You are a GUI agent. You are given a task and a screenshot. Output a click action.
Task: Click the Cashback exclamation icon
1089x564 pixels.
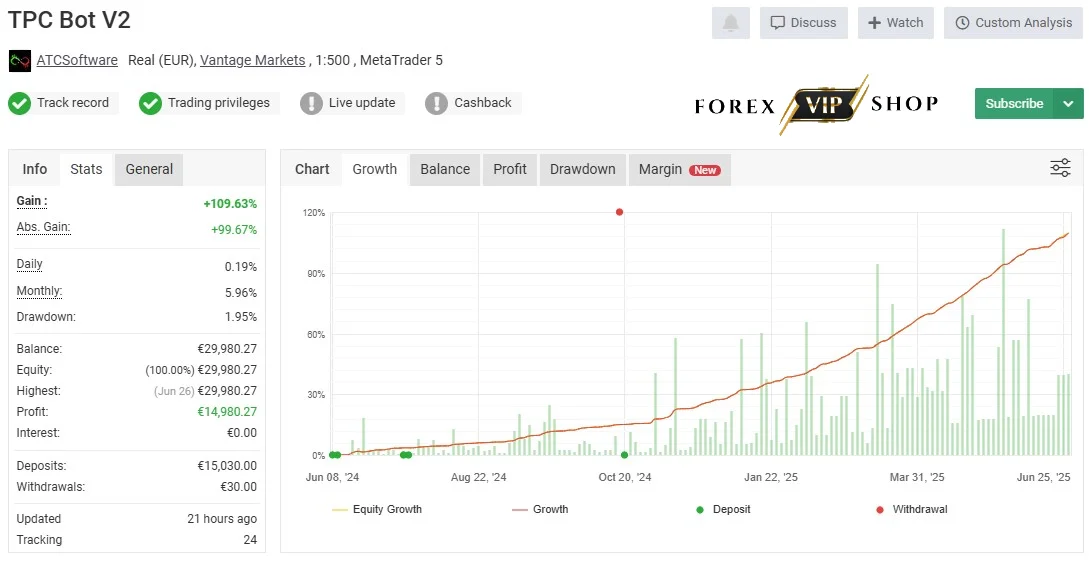point(436,103)
